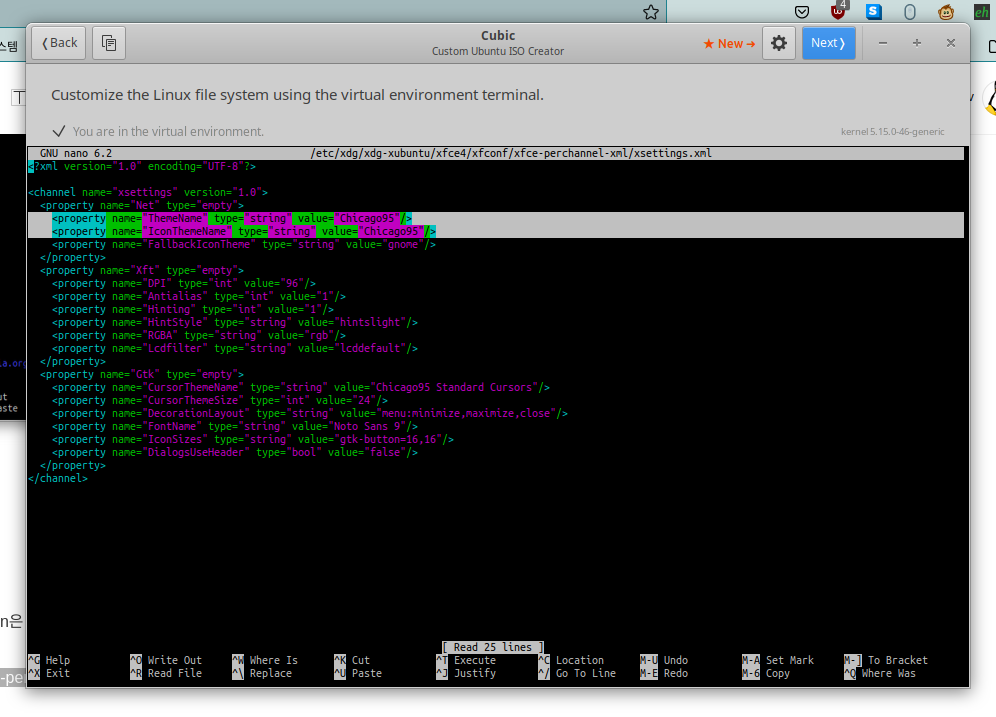Open the monkey face extension icon
The height and width of the screenshot is (717, 996).
(x=946, y=12)
